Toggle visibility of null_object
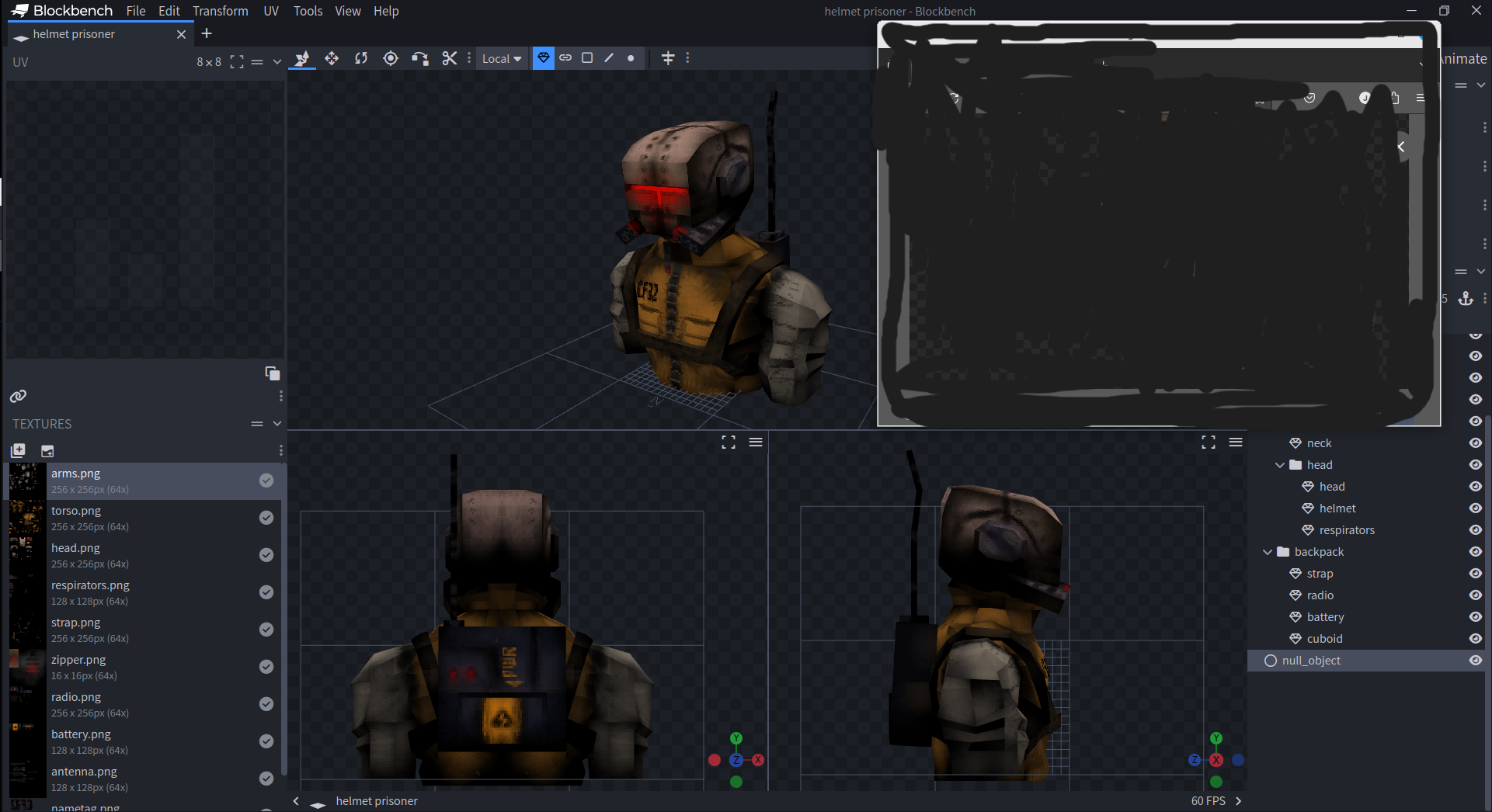This screenshot has height=812, width=1492. [1475, 661]
